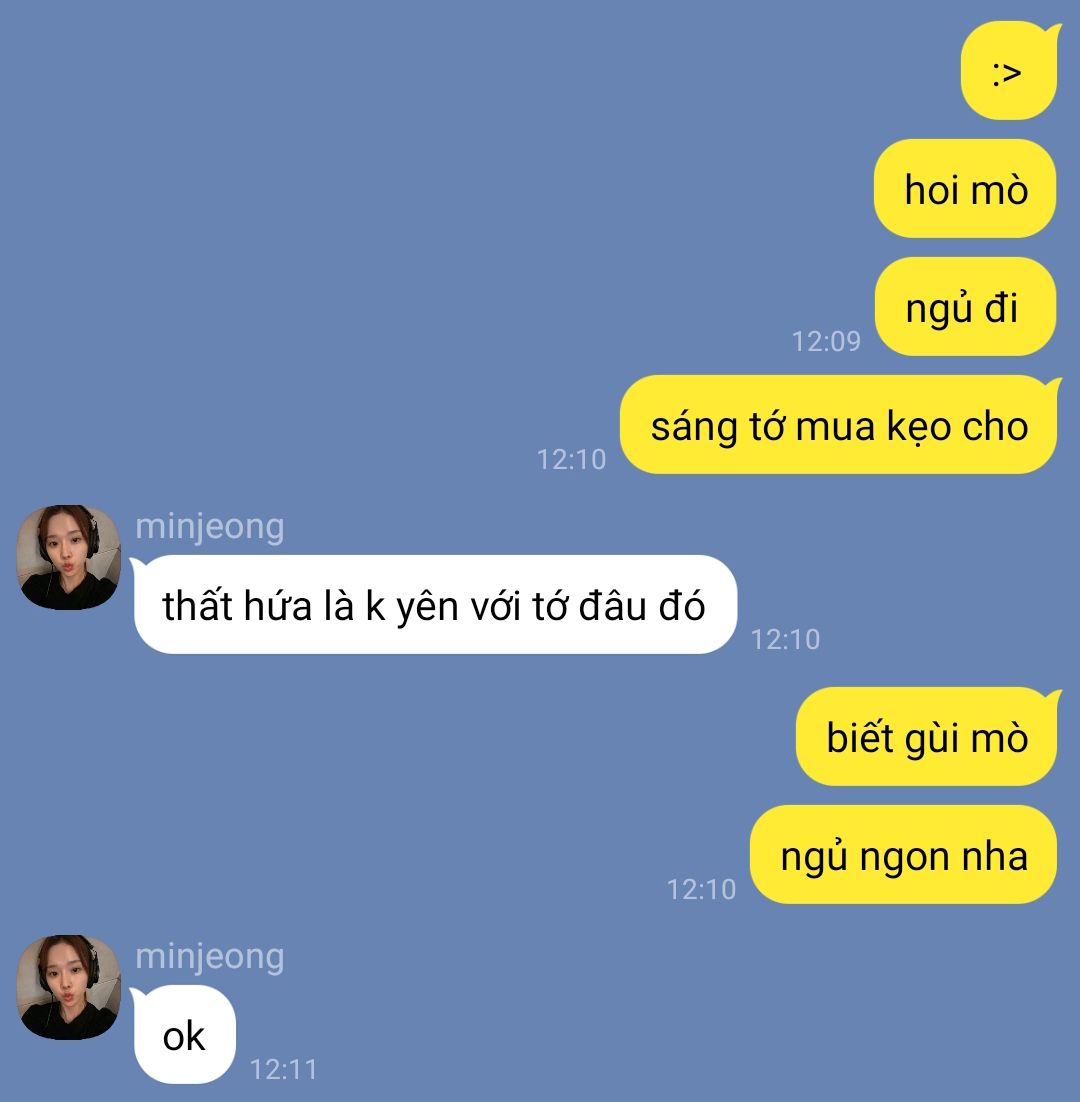
Task: Select the 'ngủ ngon nha' message bubble
Action: point(903,855)
